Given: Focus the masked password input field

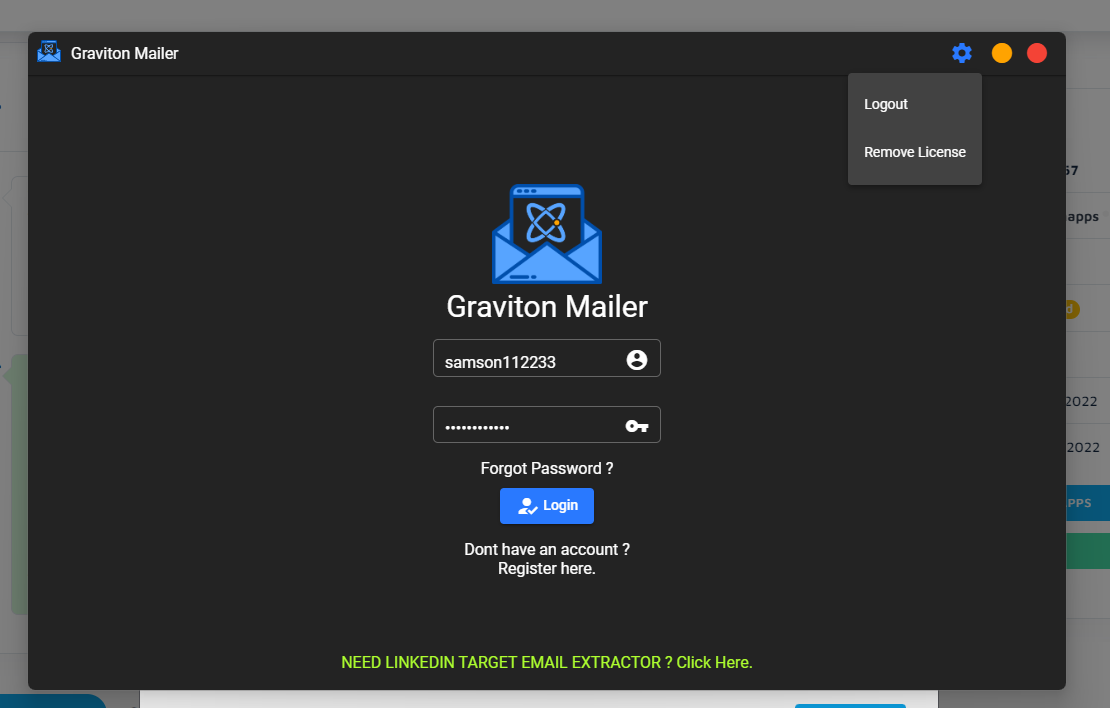Looking at the screenshot, I should click(547, 425).
